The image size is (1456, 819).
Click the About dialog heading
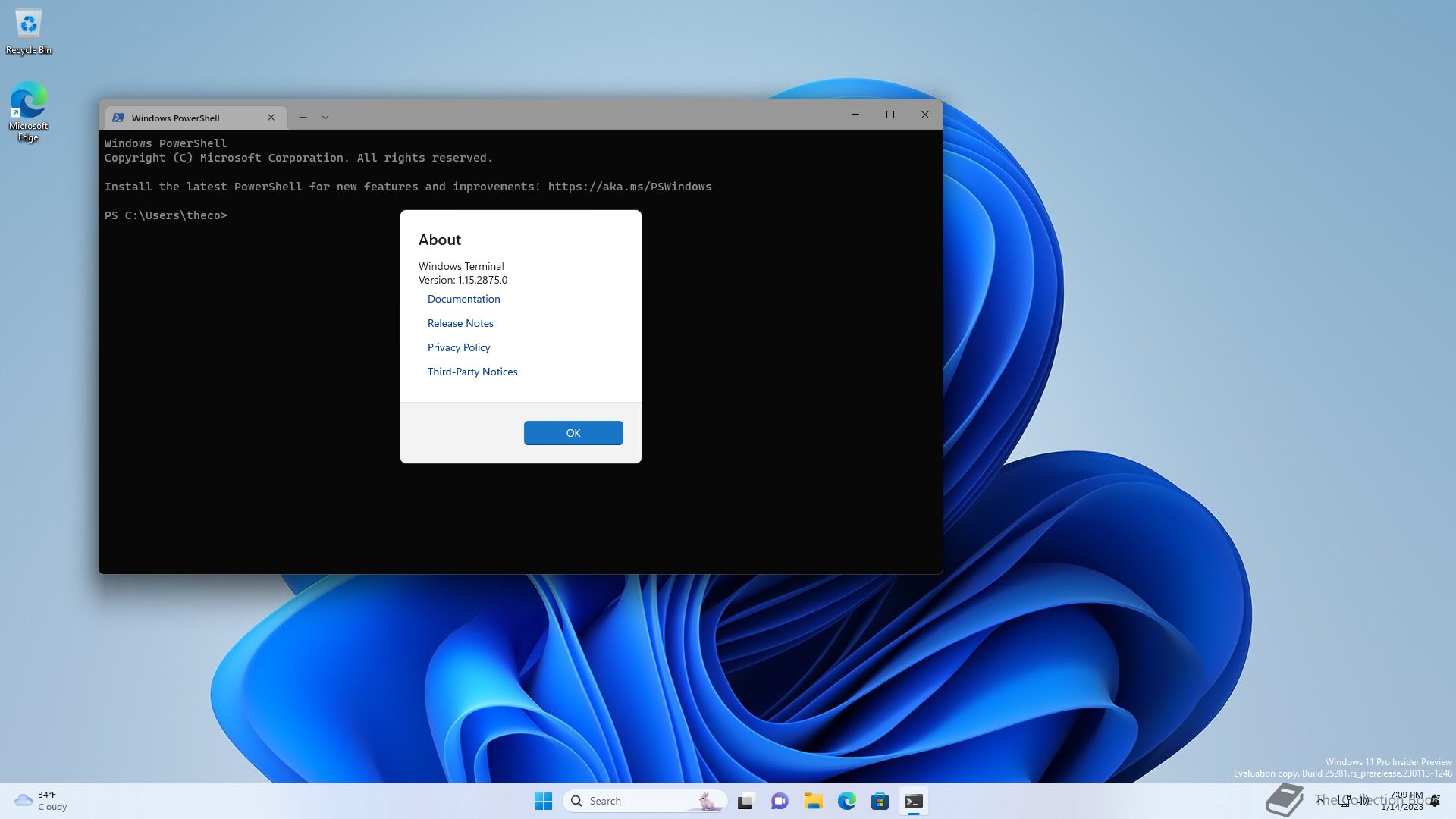440,240
